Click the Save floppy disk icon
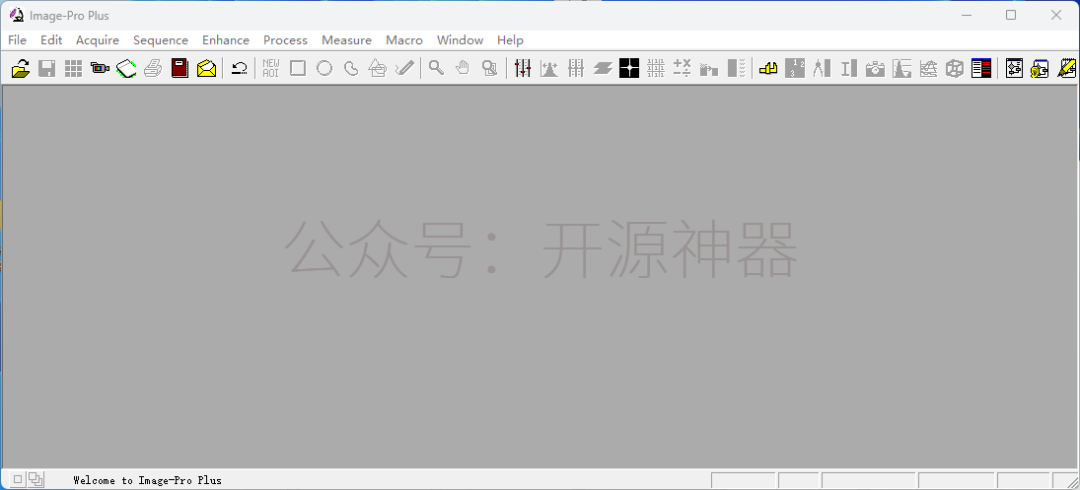This screenshot has height=490, width=1080. [47, 68]
